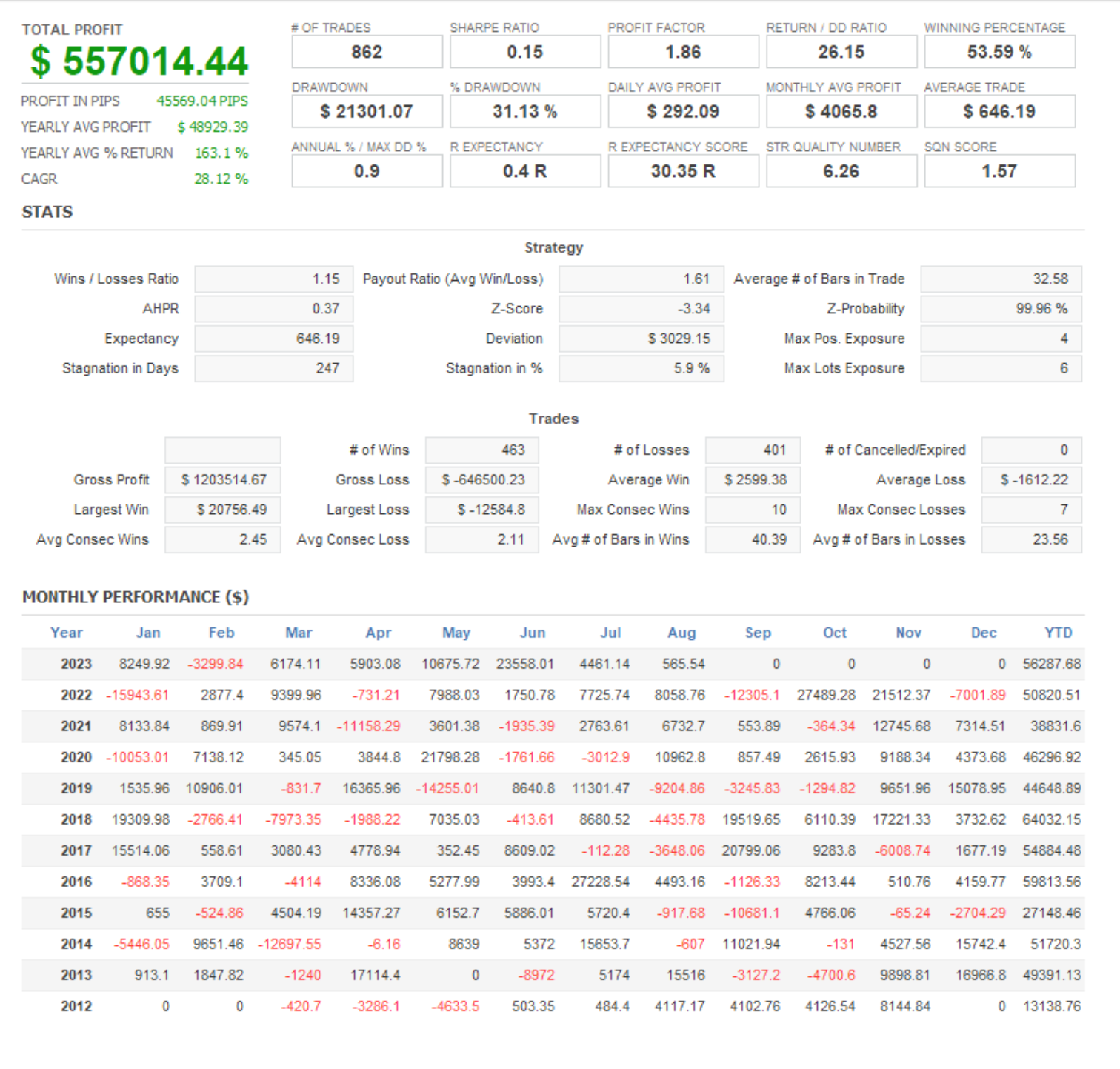Select 2022 October value 27489.28
Image resolution: width=1120 pixels, height=1069 pixels.
[826, 695]
